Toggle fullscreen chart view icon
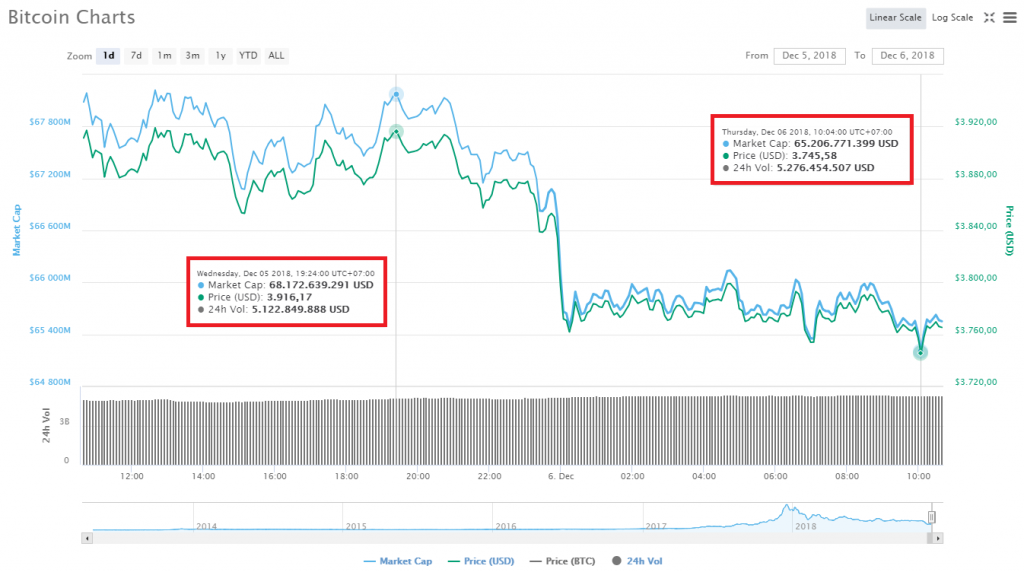Viewport: 1024px width, 572px height. pos(989,18)
